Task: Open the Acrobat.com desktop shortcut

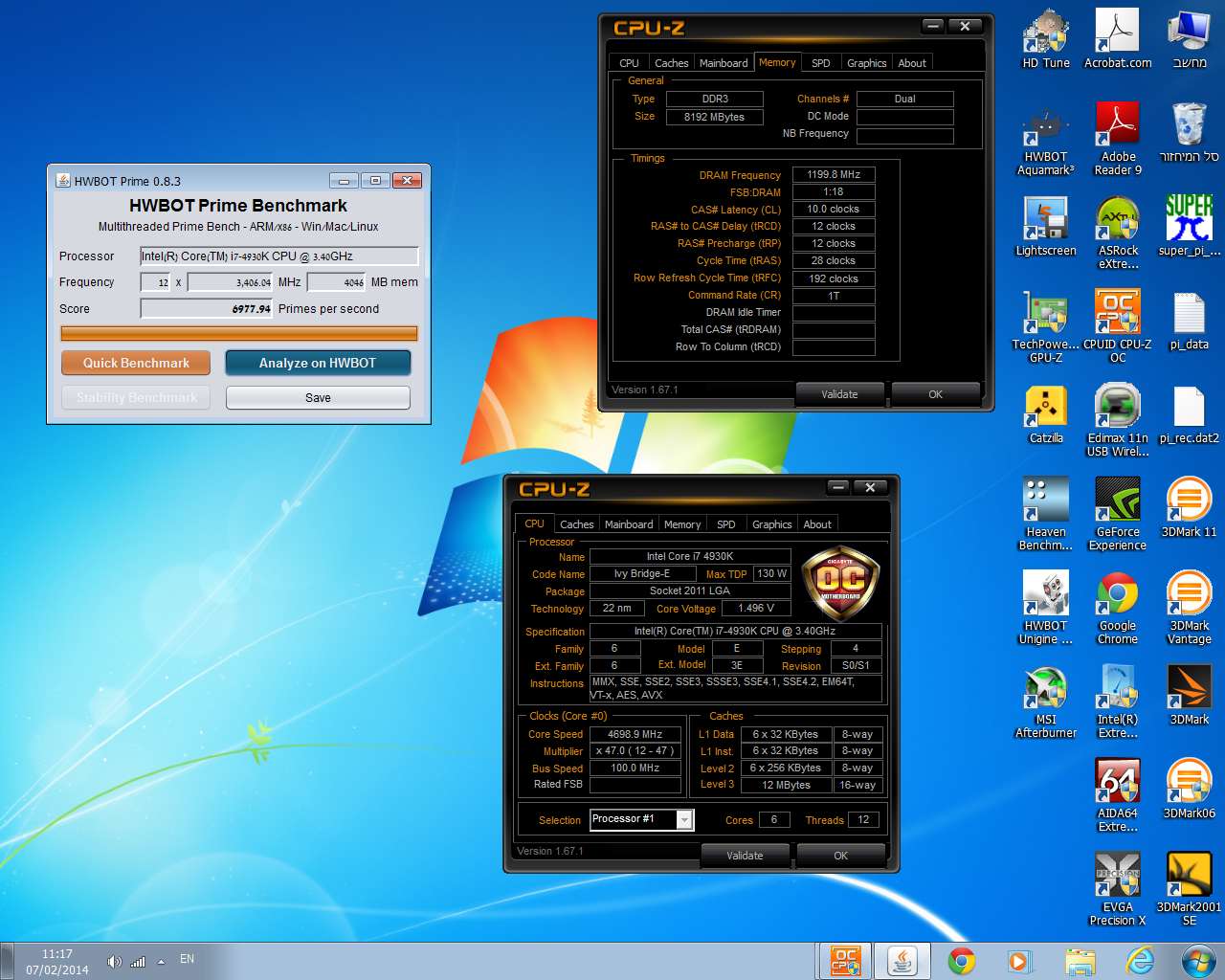Action: click(1118, 39)
